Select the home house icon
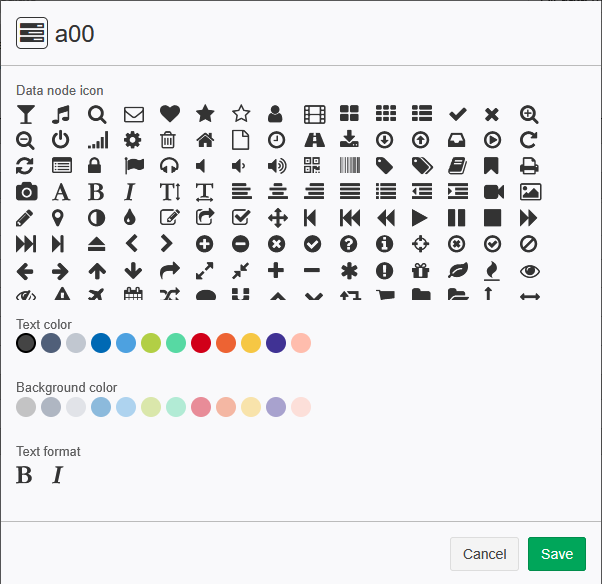Viewport: 602px width, 584px height. point(205,140)
